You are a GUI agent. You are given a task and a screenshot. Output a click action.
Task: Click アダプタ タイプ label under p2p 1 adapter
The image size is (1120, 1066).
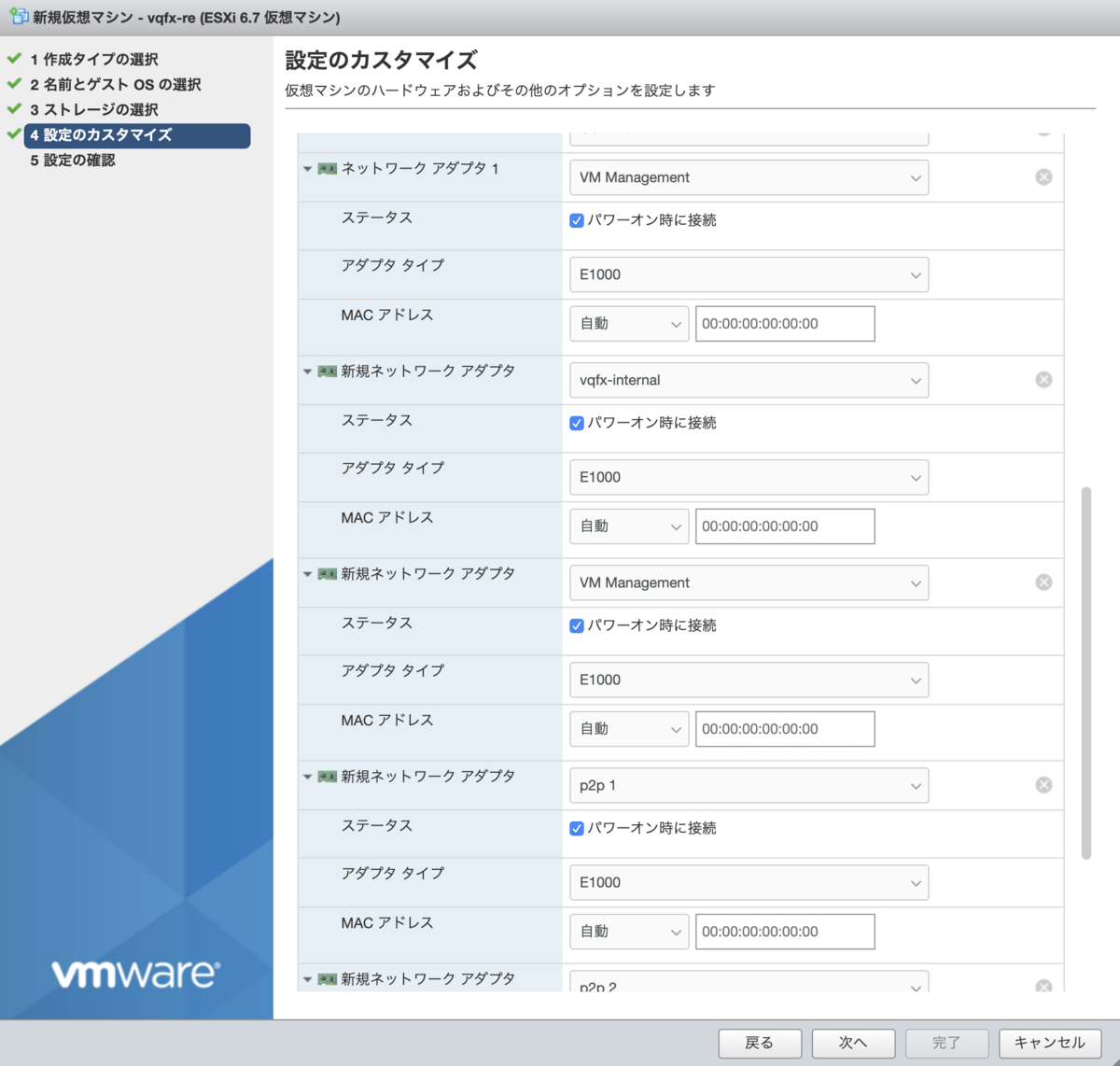click(393, 873)
